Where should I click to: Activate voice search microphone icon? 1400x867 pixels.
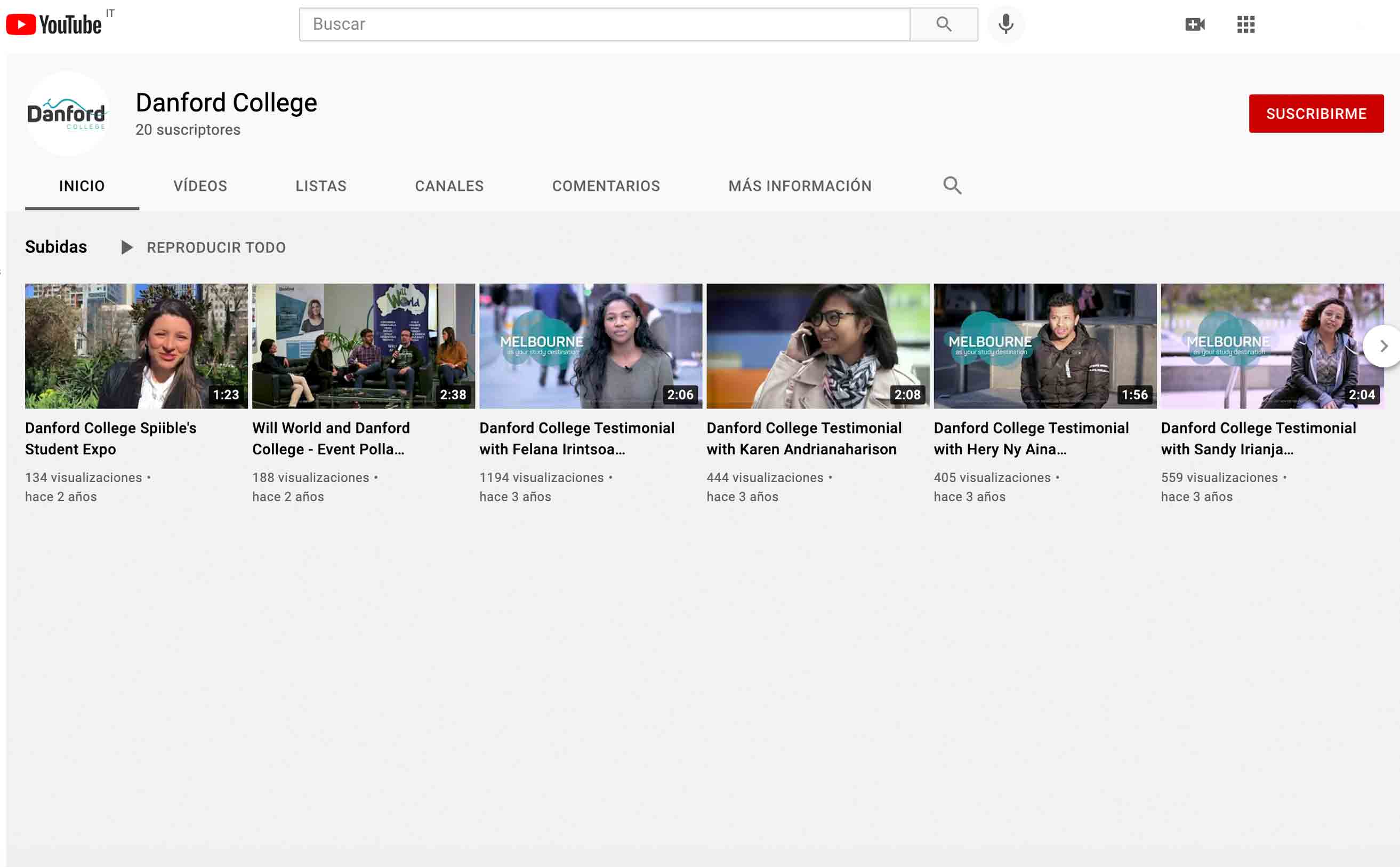pos(1005,24)
